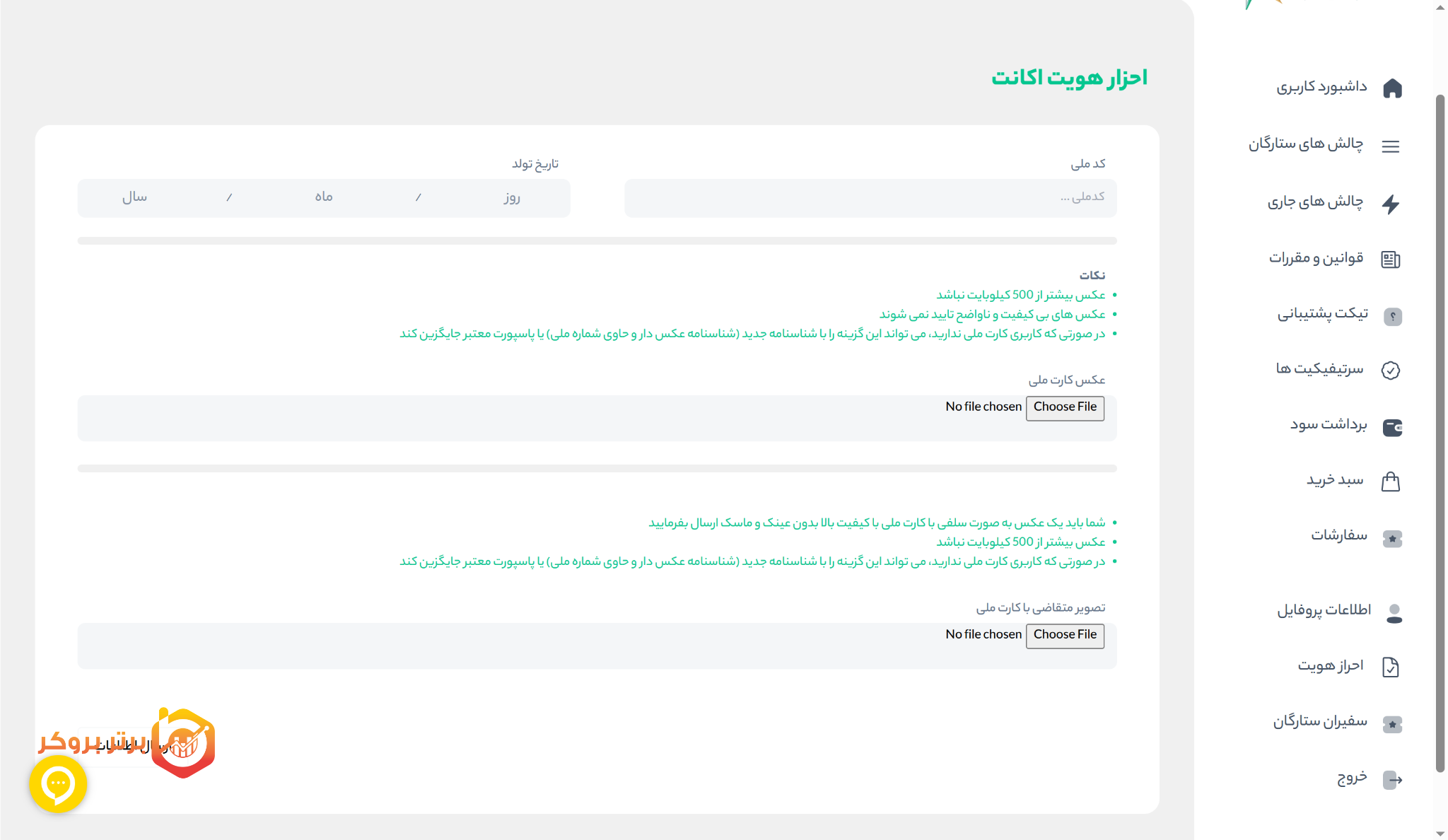This screenshot has width=1448, height=840.
Task: Focus the کد ملی input field
Action: coord(870,198)
